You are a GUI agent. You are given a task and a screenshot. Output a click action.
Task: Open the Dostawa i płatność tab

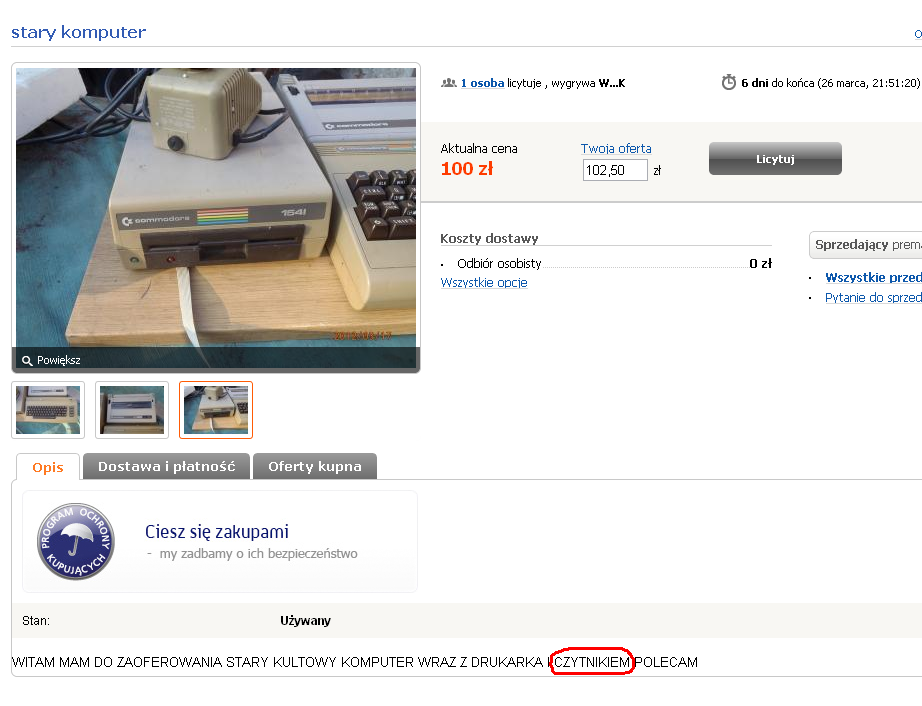(166, 466)
